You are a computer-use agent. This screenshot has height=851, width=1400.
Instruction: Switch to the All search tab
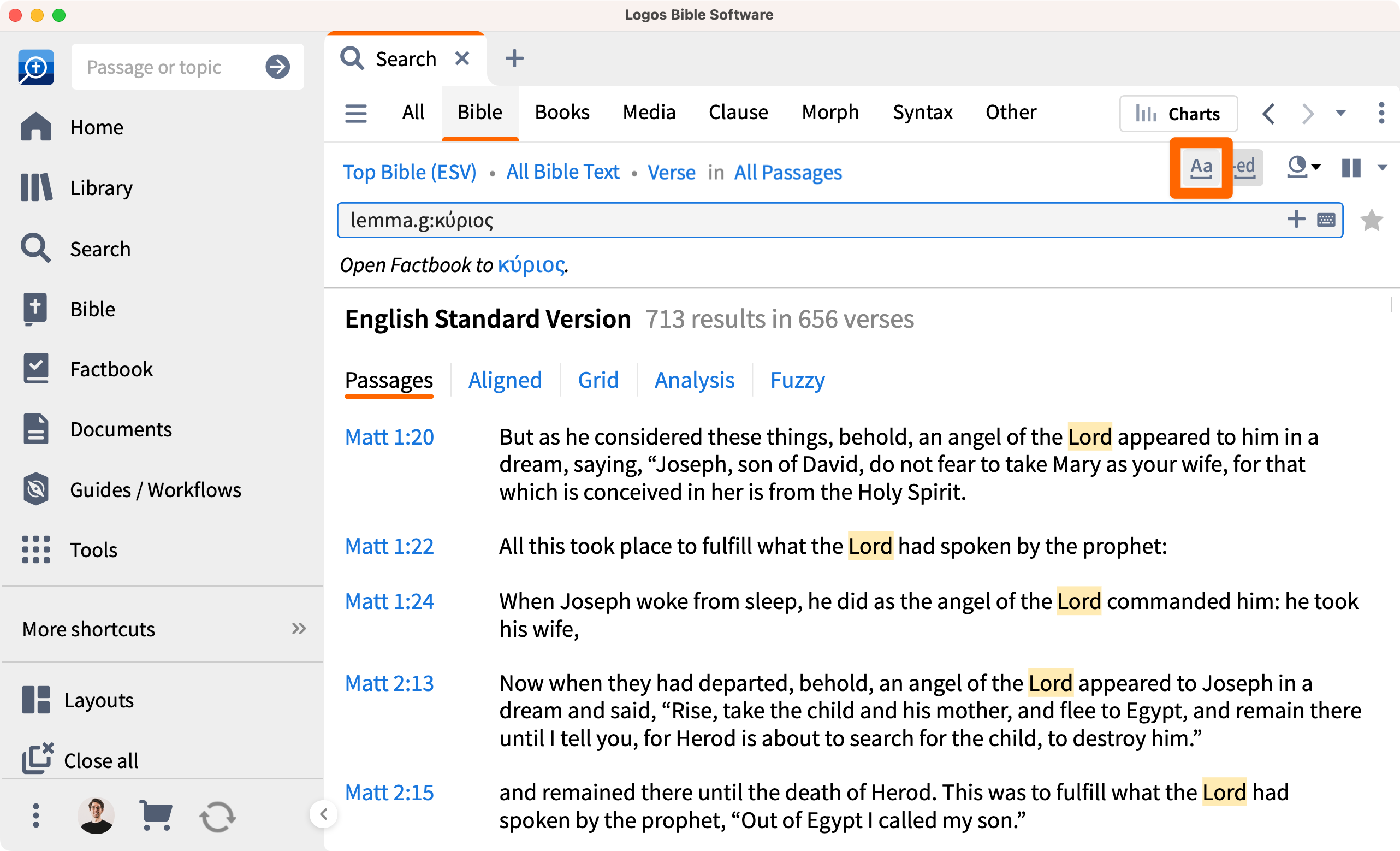click(x=413, y=113)
